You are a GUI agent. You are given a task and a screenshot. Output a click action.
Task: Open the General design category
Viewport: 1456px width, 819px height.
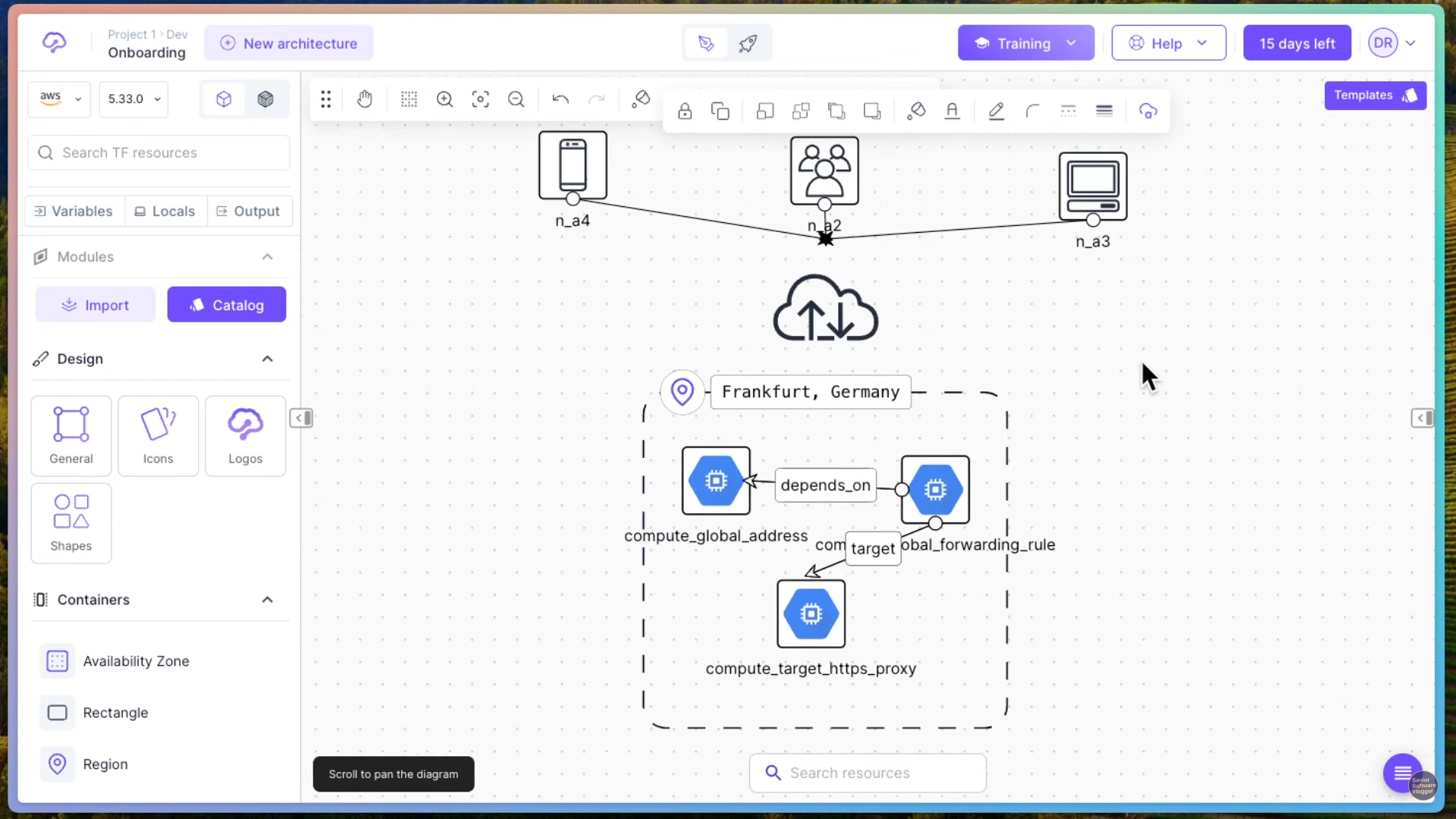click(71, 436)
